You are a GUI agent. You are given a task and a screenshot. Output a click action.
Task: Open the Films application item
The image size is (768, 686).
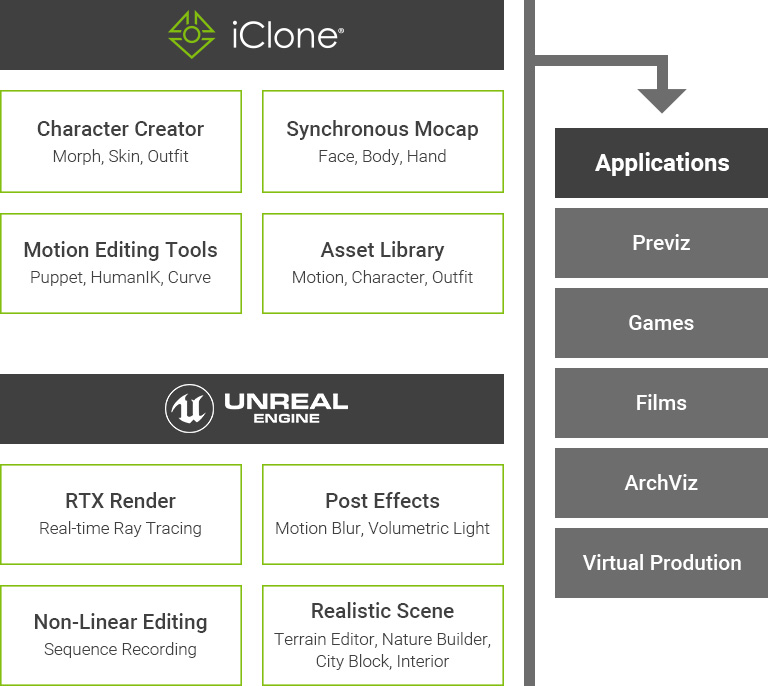pyautogui.click(x=661, y=403)
